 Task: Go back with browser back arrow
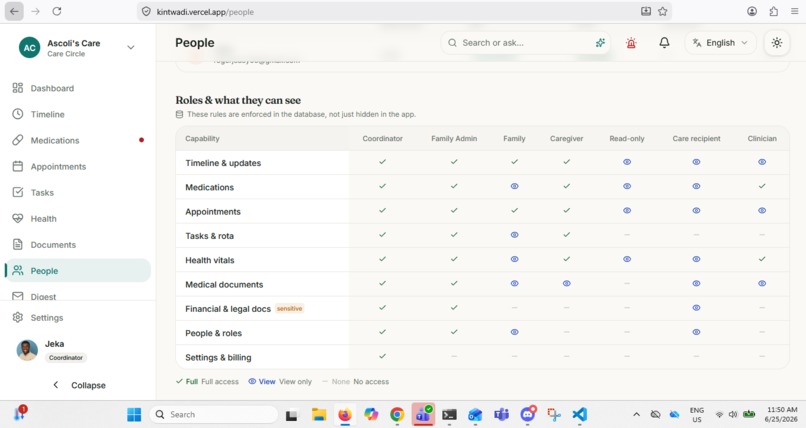[14, 11]
